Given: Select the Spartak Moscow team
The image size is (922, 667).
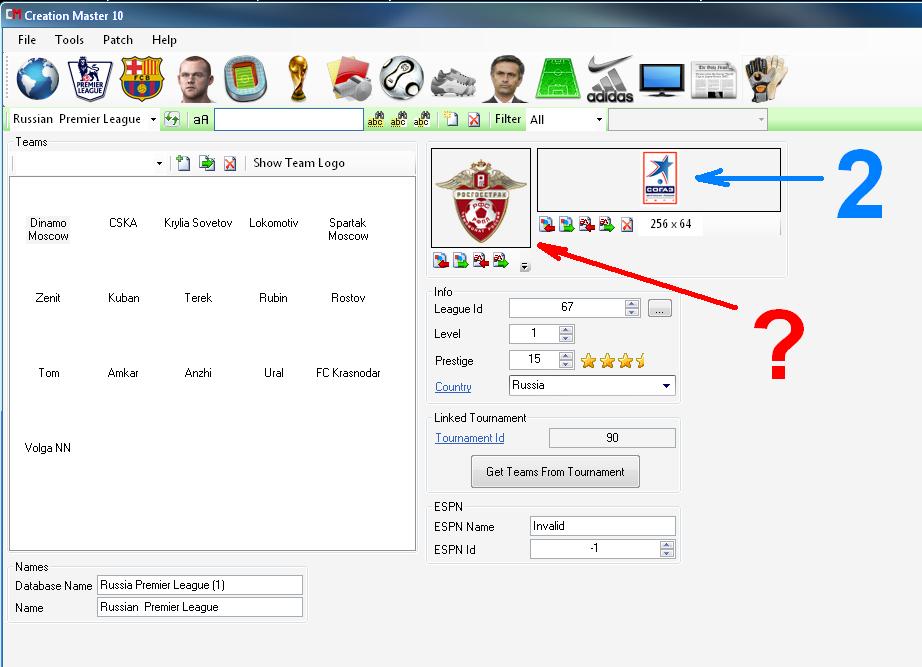Looking at the screenshot, I should (x=348, y=229).
